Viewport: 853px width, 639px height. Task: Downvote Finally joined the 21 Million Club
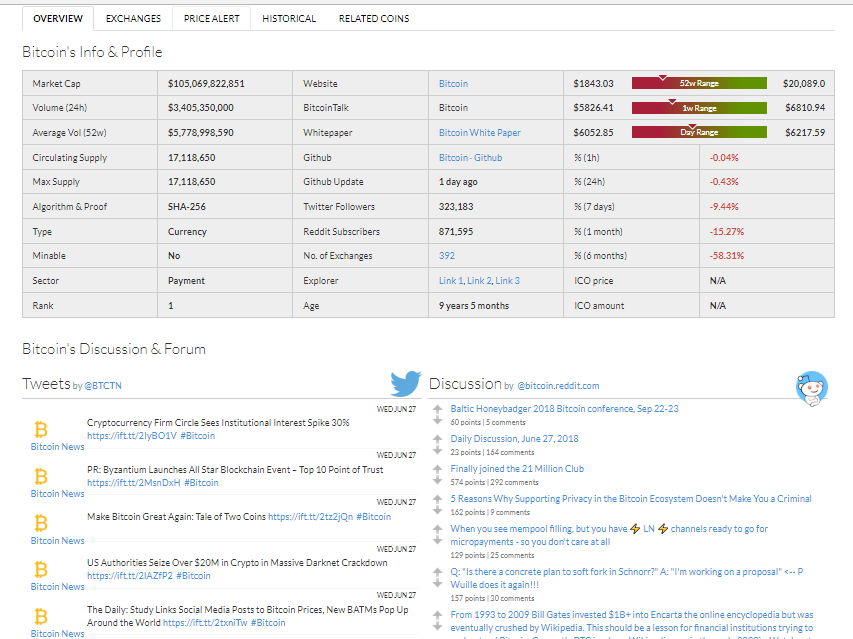(437, 480)
